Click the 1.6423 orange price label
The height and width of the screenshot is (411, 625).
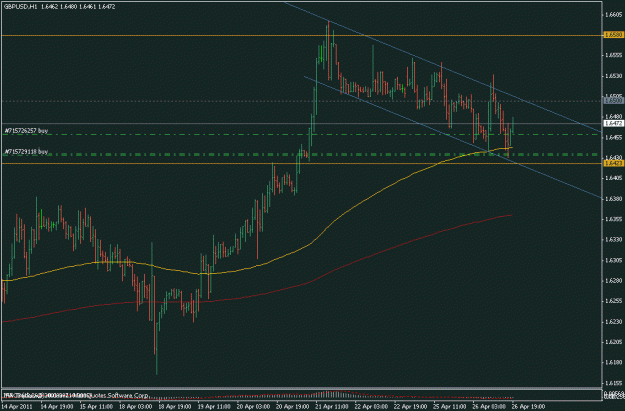tap(613, 163)
